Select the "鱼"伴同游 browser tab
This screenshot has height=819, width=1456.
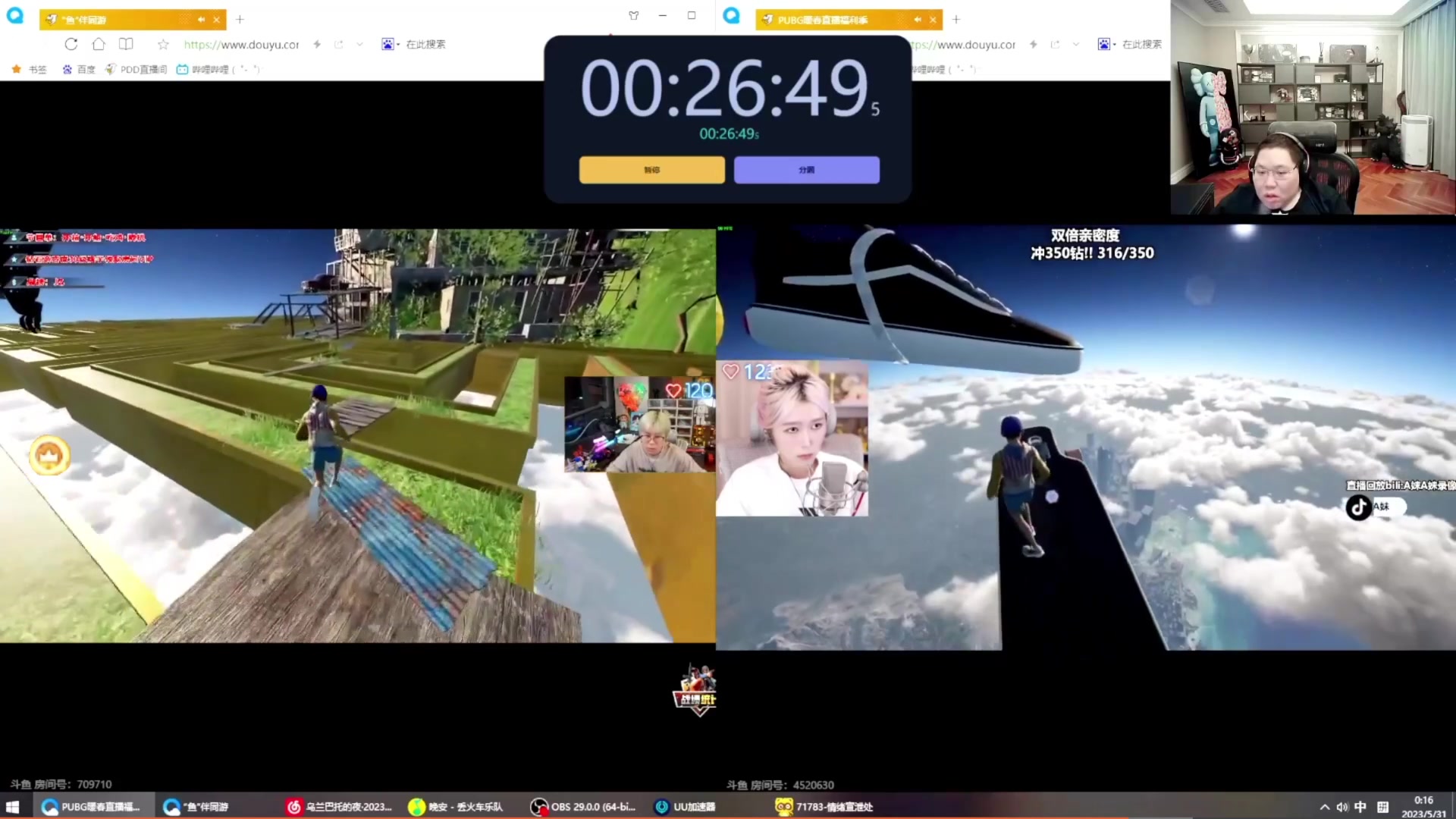click(x=133, y=19)
